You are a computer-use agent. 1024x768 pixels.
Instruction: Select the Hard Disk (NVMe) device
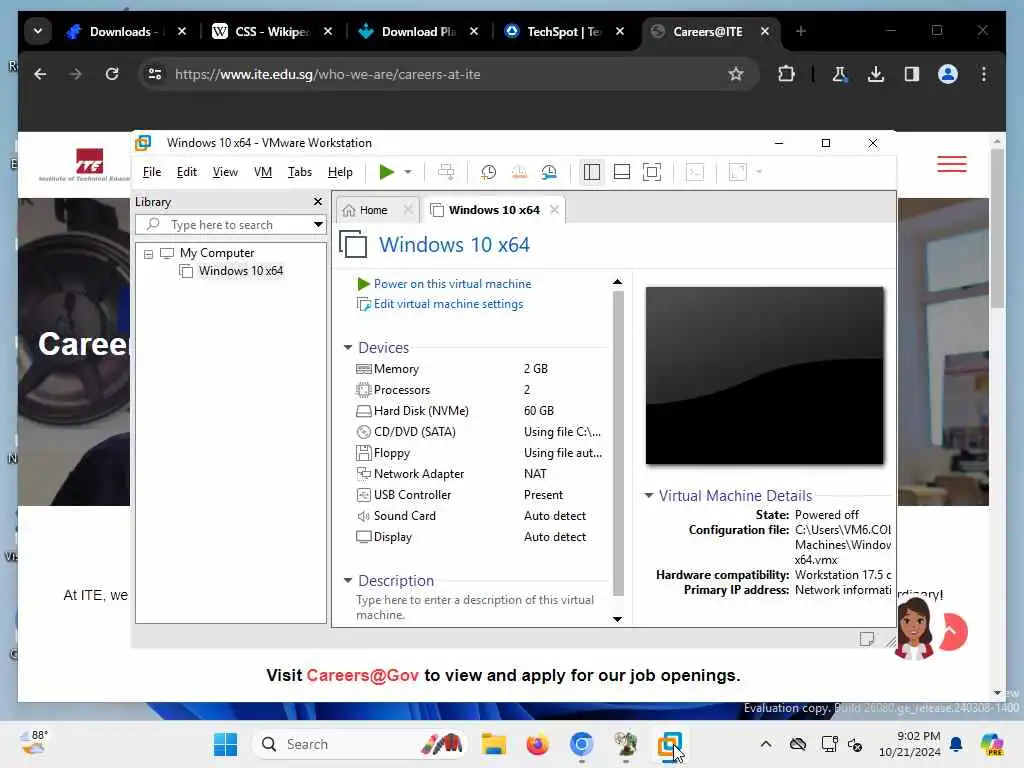(479, 411)
